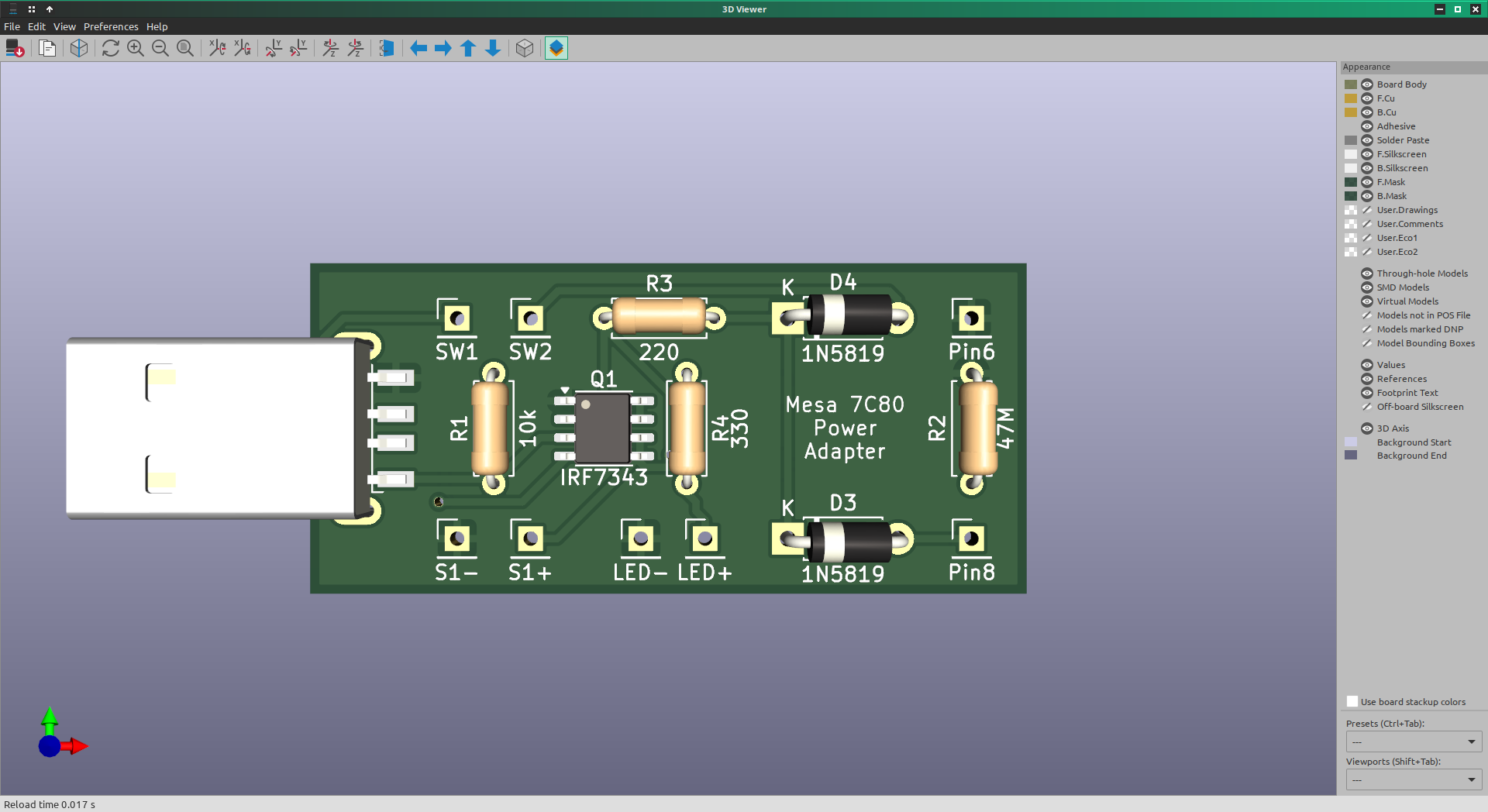Click the F.Cu copper color swatch
Viewport: 1488px width, 812px height.
pos(1351,98)
